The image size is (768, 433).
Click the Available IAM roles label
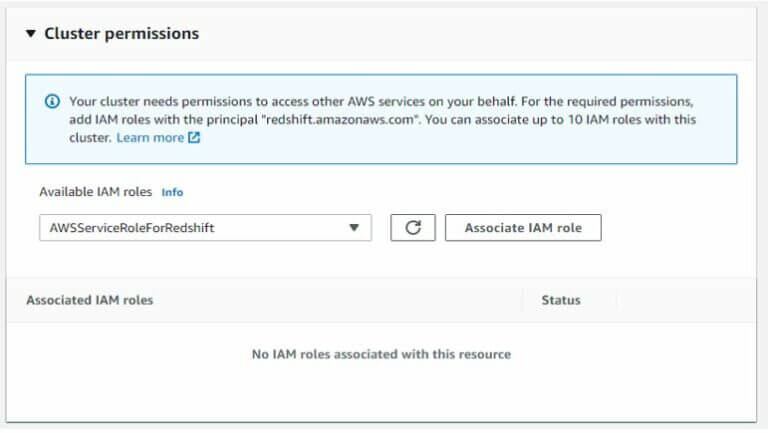coord(96,192)
